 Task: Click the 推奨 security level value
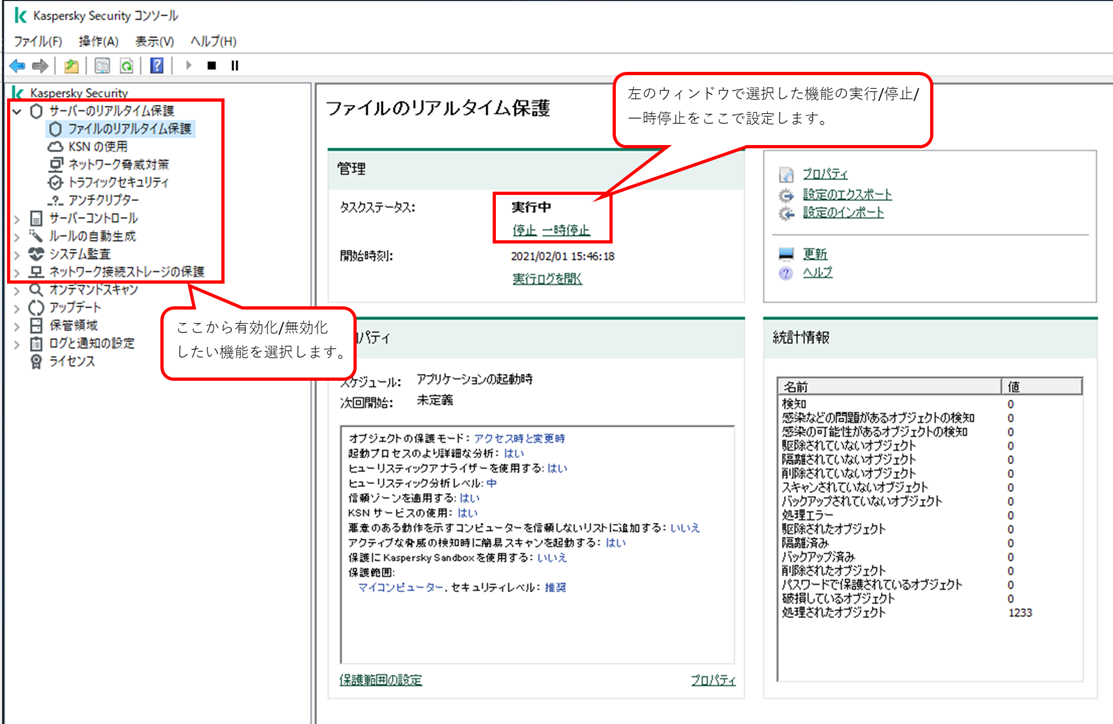click(x=555, y=587)
